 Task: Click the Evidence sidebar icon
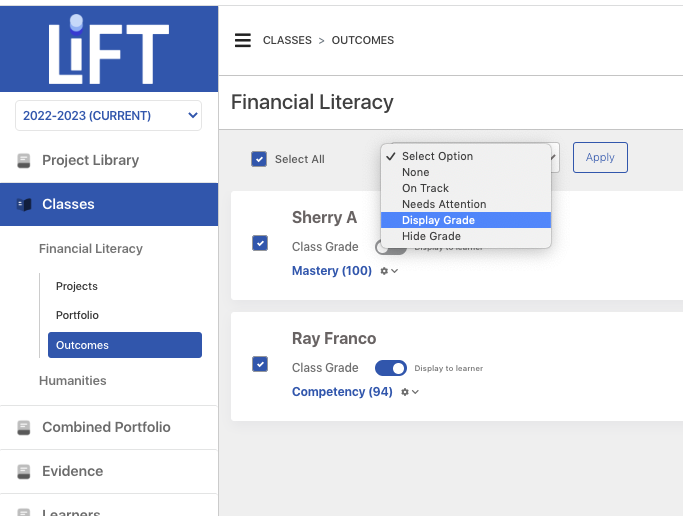pos(24,472)
